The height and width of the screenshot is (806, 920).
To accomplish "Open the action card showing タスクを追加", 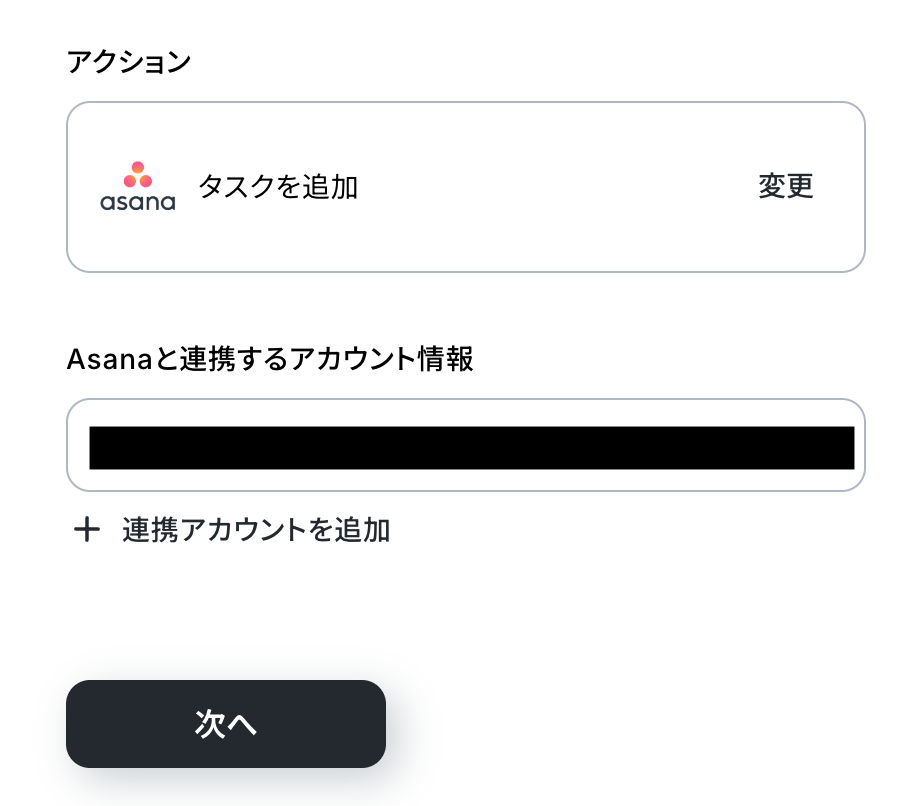I will click(466, 187).
